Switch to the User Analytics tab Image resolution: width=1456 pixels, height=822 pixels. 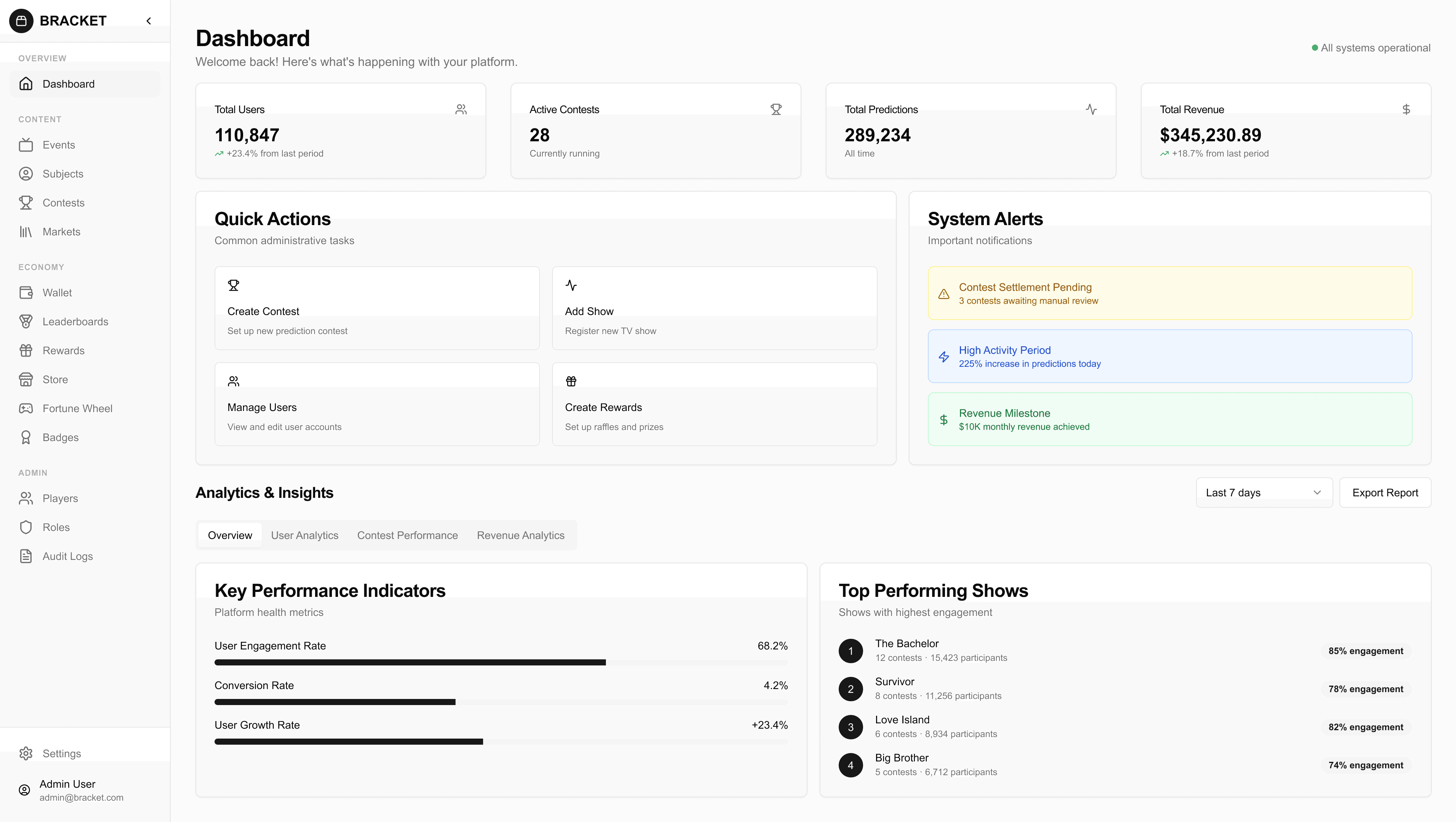coord(305,535)
